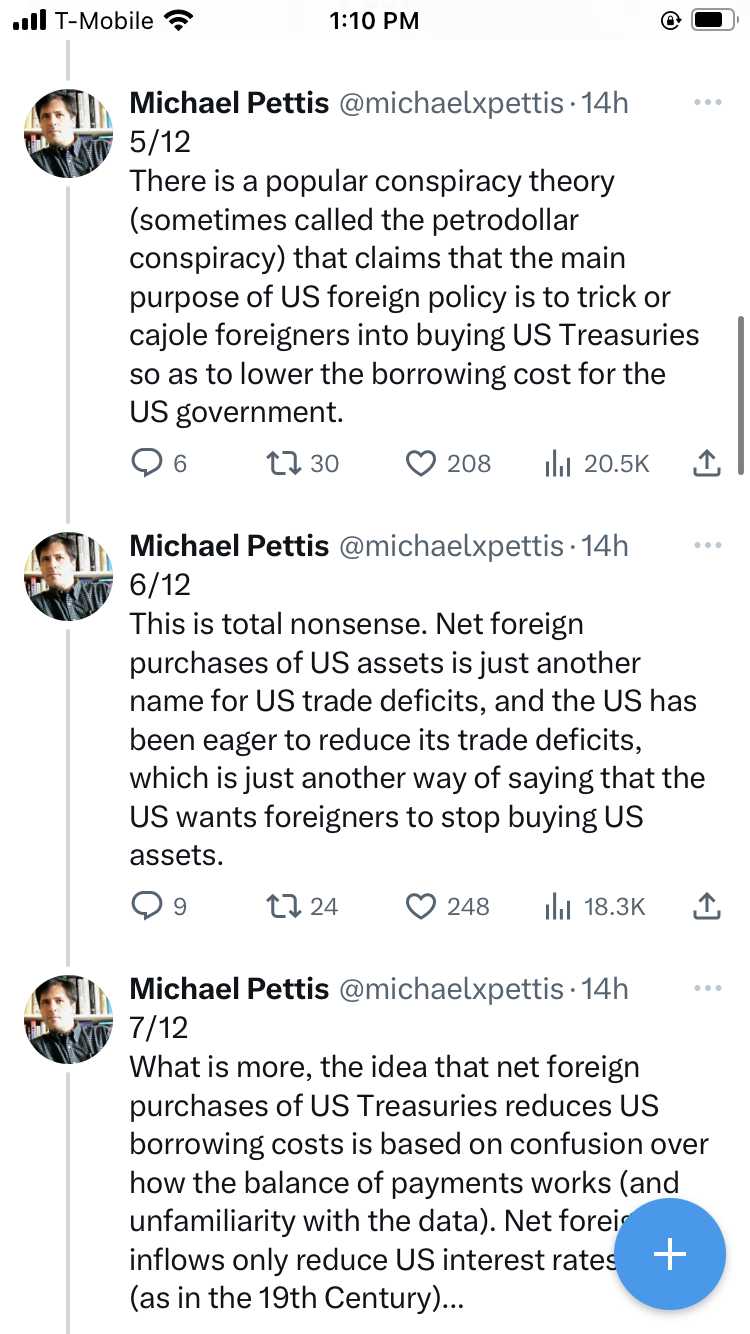Open more options on the 6/12 tweet
The image size is (750, 1334).
tap(707, 545)
